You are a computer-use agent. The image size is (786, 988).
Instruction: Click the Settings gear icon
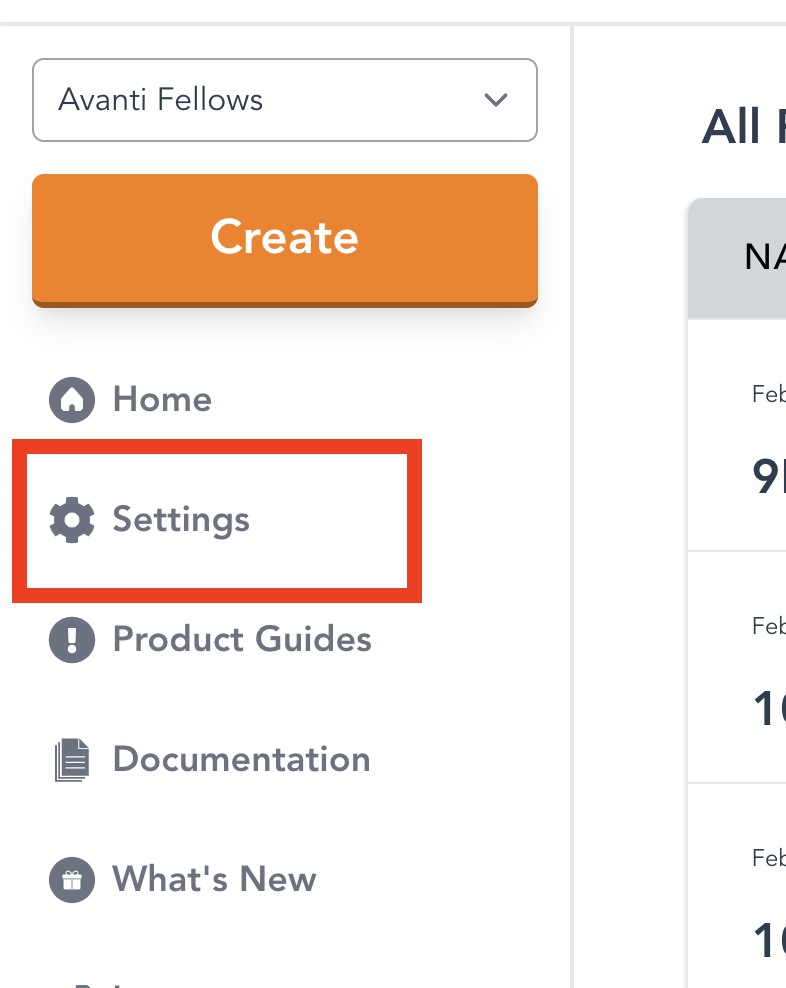tap(72, 520)
